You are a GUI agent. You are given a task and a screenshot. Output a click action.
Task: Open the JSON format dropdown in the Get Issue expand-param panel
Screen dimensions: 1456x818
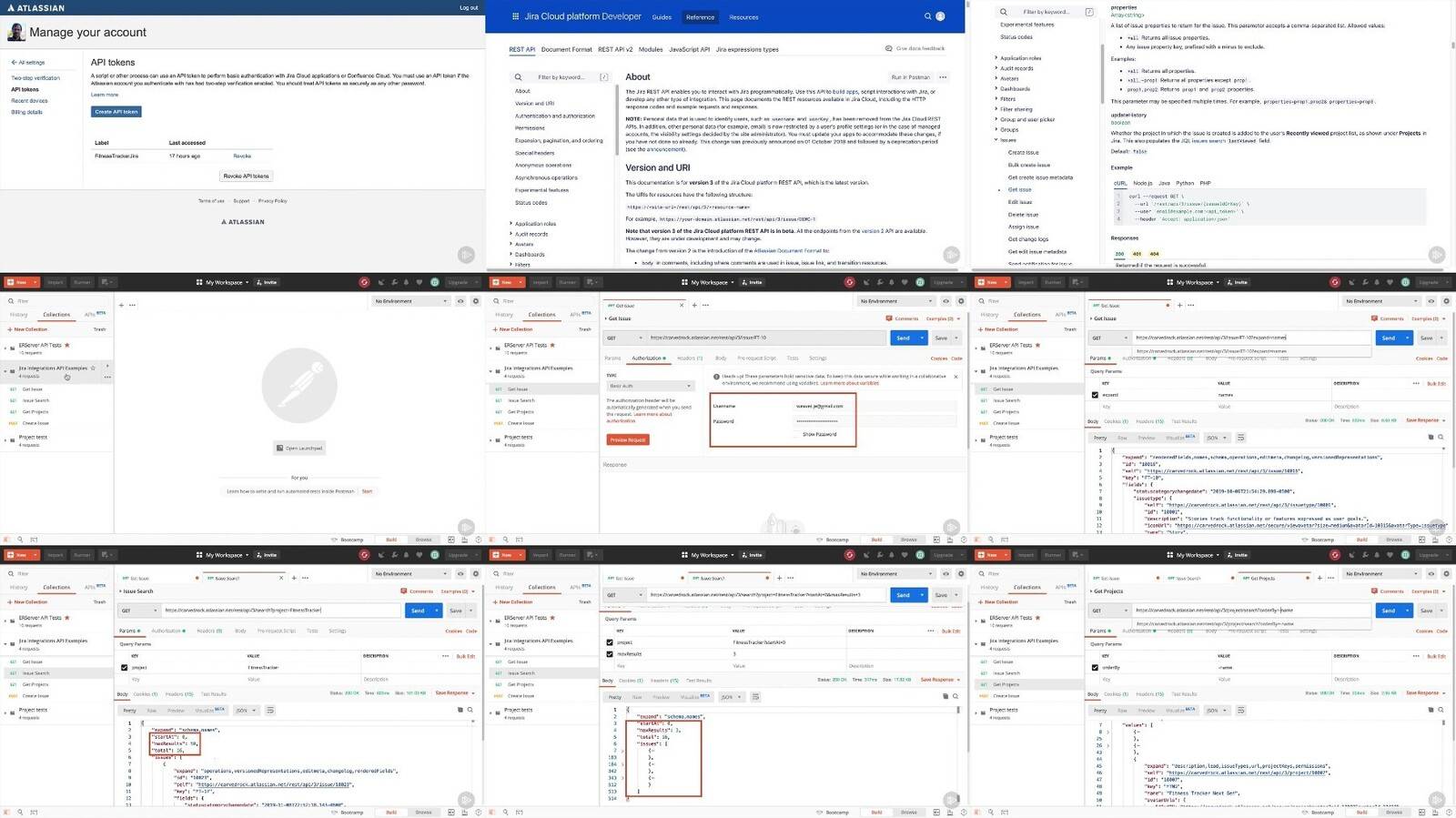pyautogui.click(x=1217, y=438)
